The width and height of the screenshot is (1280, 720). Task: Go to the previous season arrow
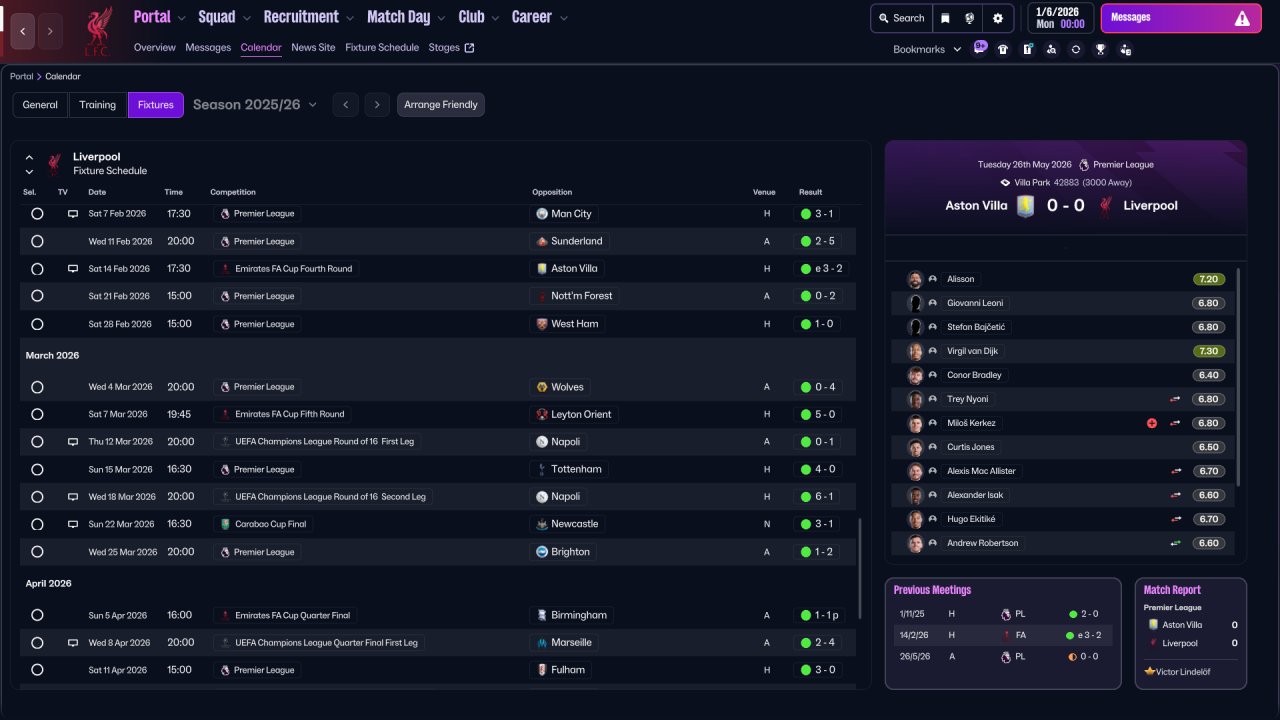tap(345, 105)
